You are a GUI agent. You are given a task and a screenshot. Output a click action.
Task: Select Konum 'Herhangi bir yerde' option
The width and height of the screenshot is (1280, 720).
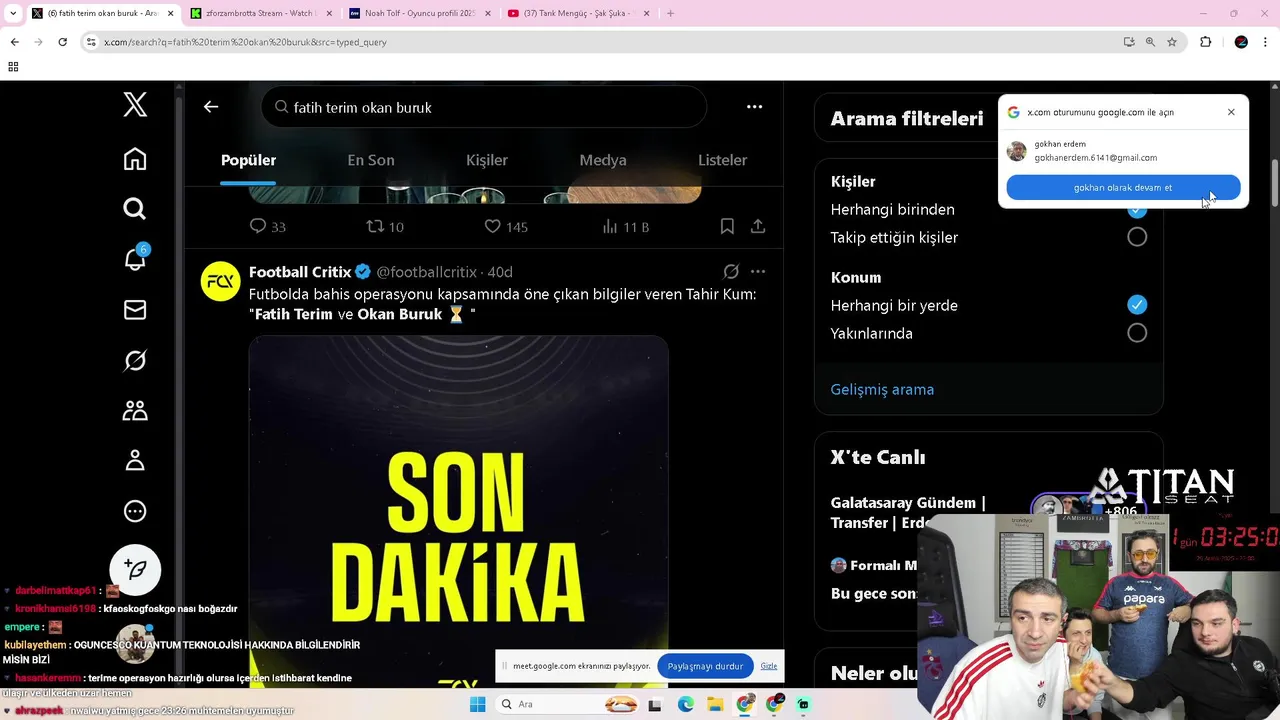pos(1137,305)
